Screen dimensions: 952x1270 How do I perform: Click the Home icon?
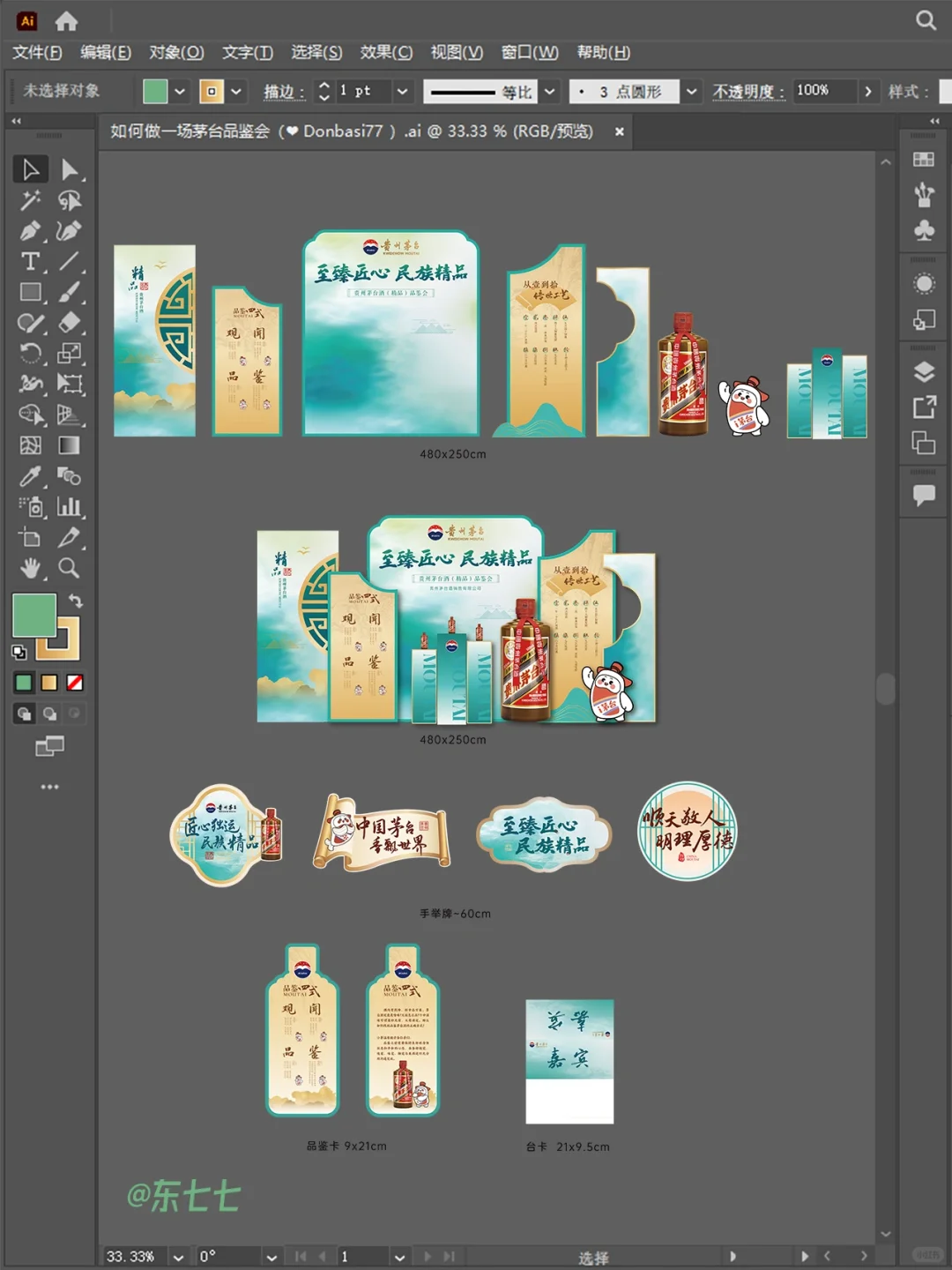point(66,20)
